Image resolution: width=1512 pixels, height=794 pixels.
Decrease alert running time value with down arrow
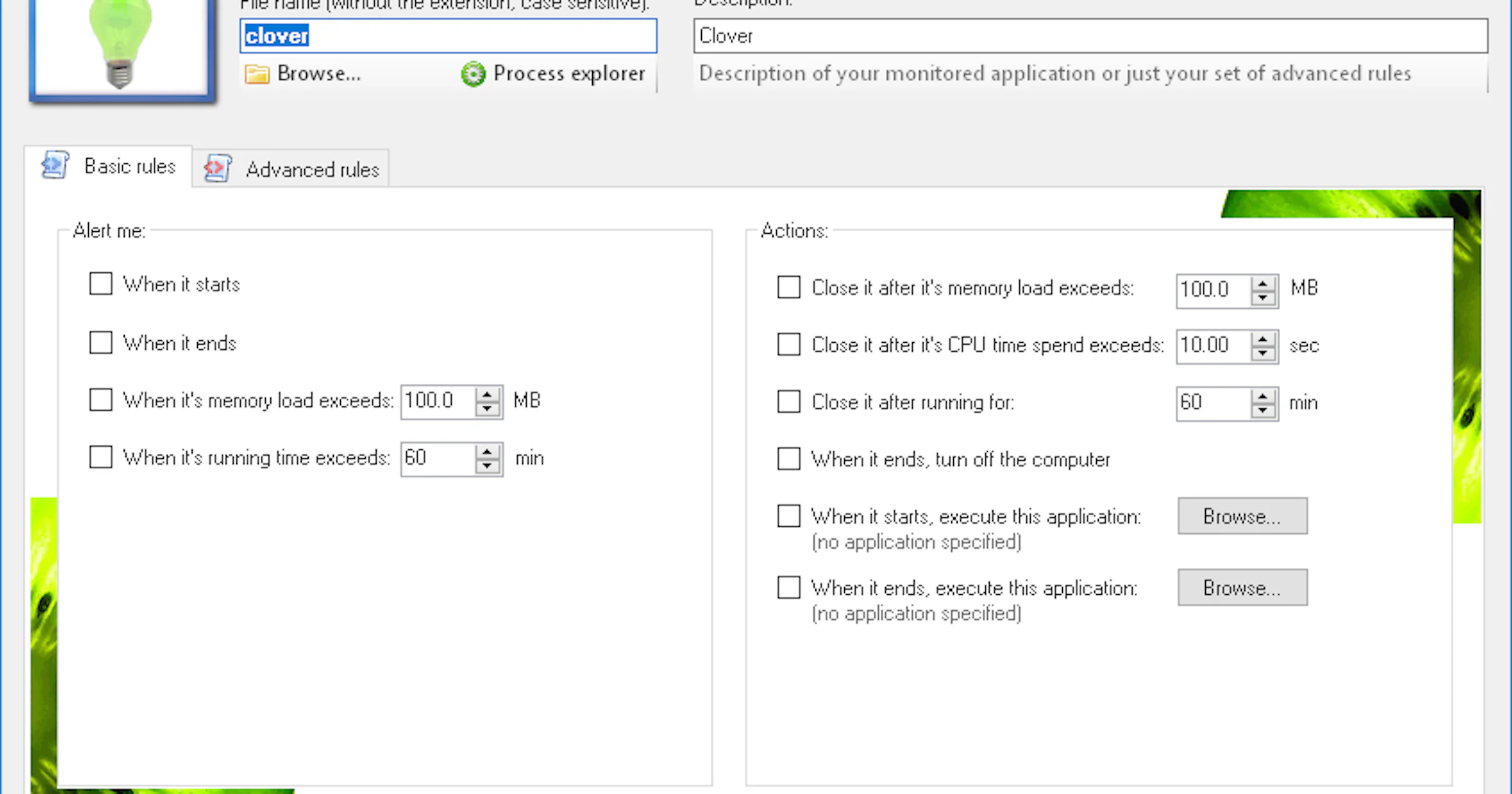(487, 466)
